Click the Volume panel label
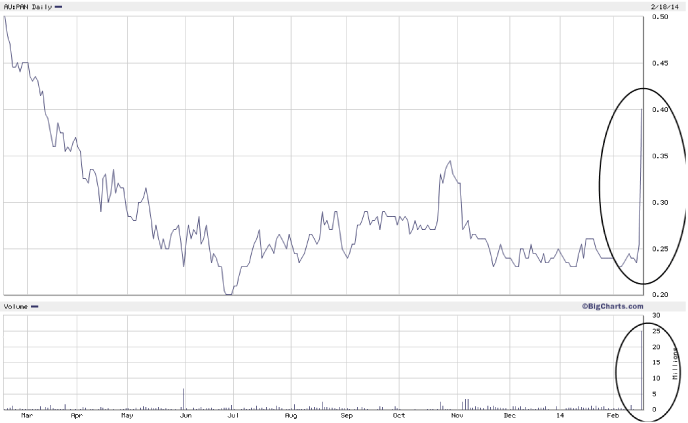The height and width of the screenshot is (423, 688). pos(16,304)
